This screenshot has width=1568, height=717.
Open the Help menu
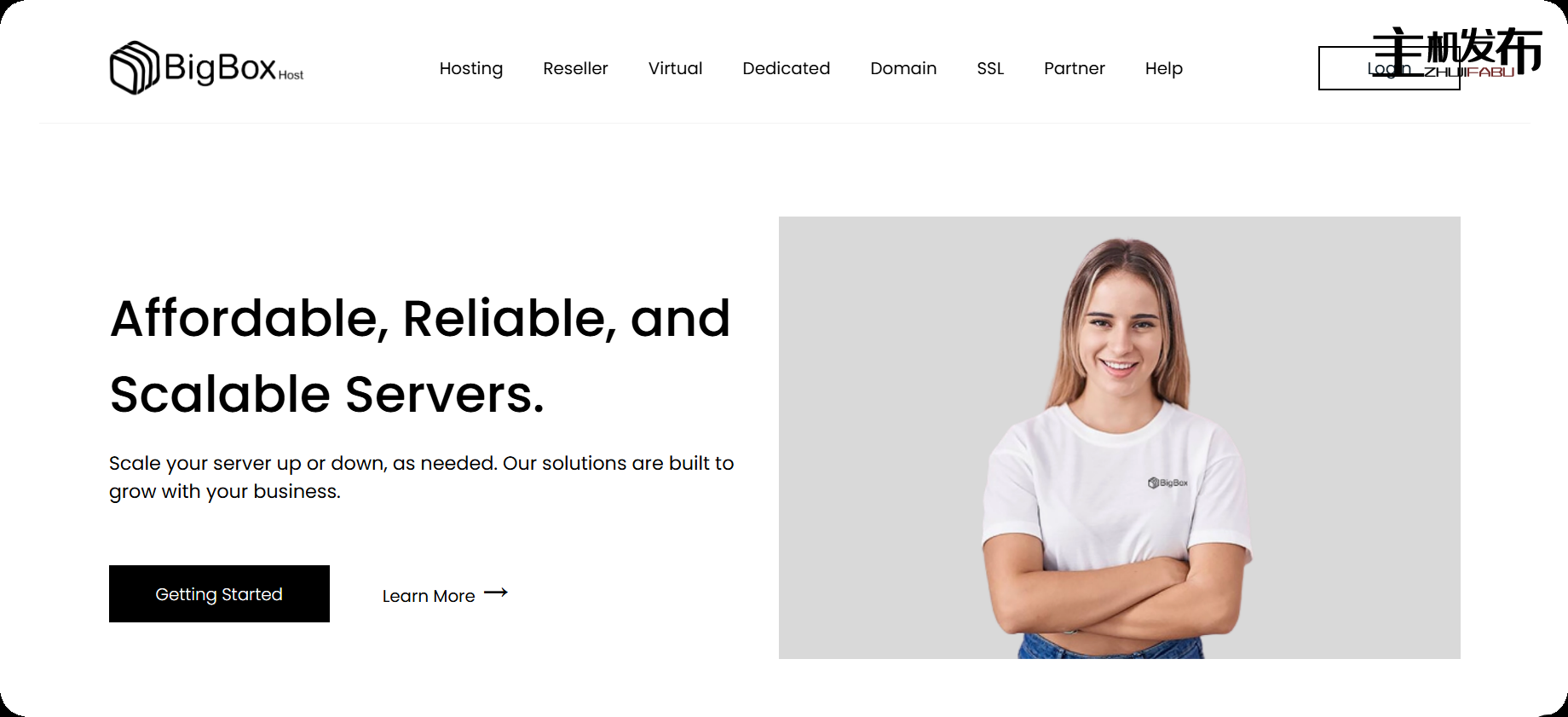(x=1163, y=68)
